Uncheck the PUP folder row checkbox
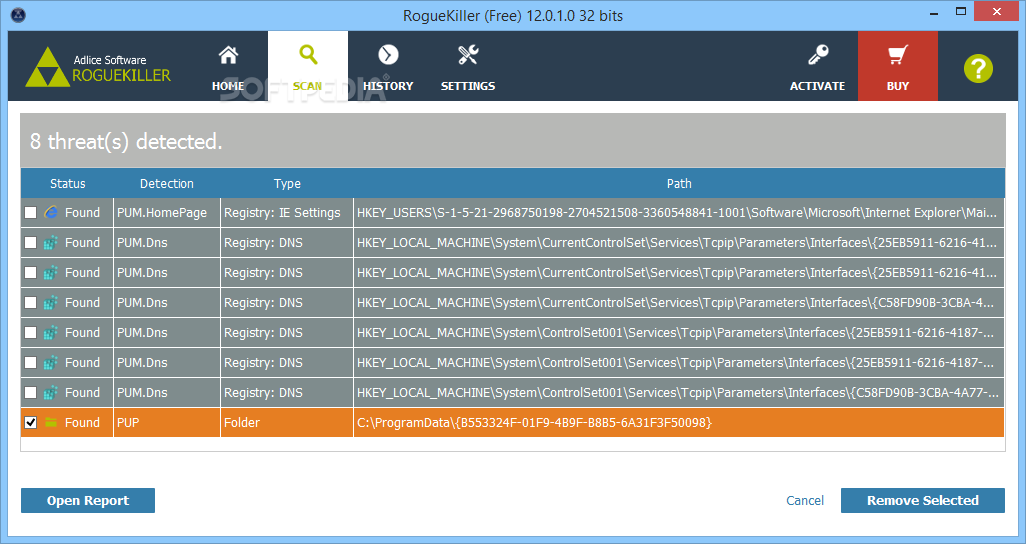The width and height of the screenshot is (1026, 544). pos(30,423)
